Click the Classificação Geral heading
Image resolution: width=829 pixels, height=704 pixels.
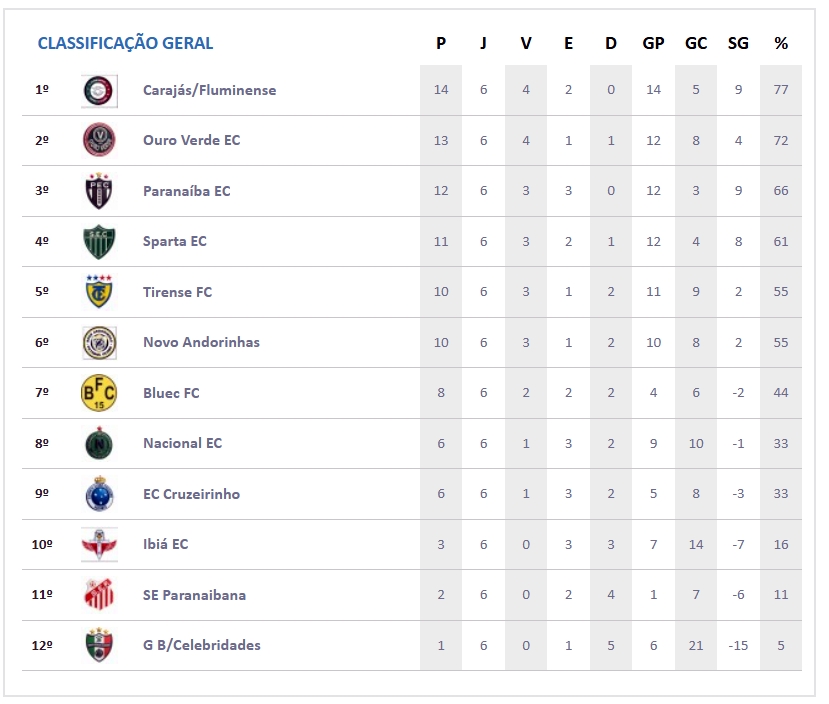[x=125, y=43]
